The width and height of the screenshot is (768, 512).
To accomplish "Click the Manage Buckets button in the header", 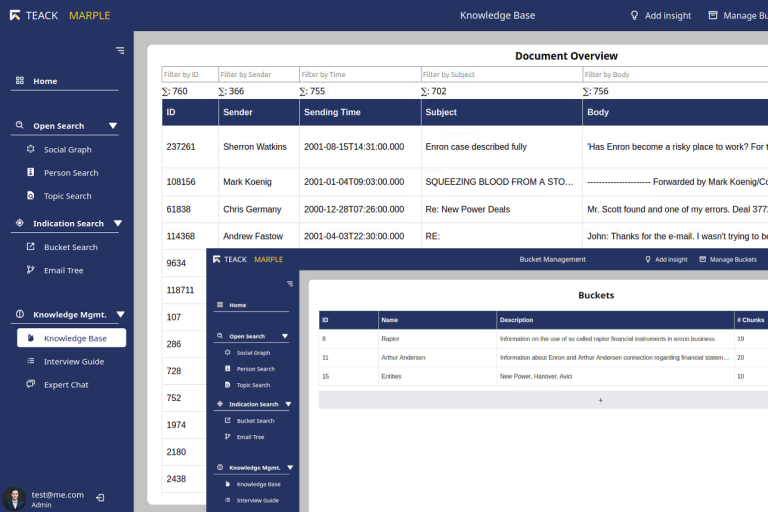I will pos(739,15).
